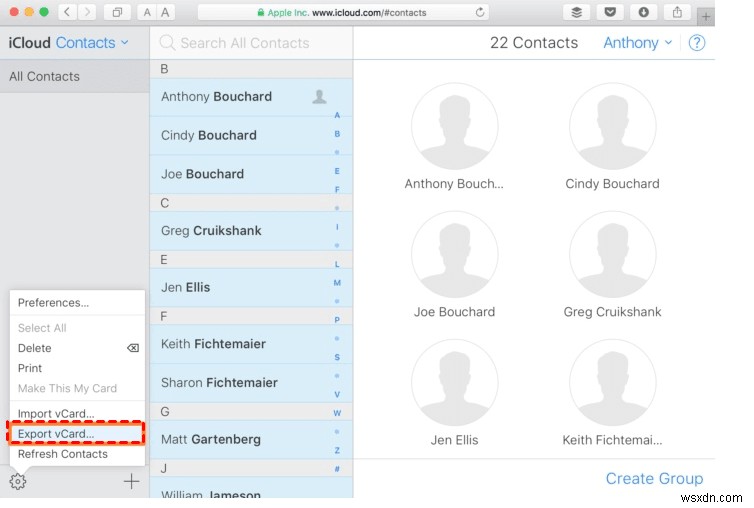Jump to letter L in alphabet index
The width and height of the screenshot is (754, 508).
pos(337,264)
